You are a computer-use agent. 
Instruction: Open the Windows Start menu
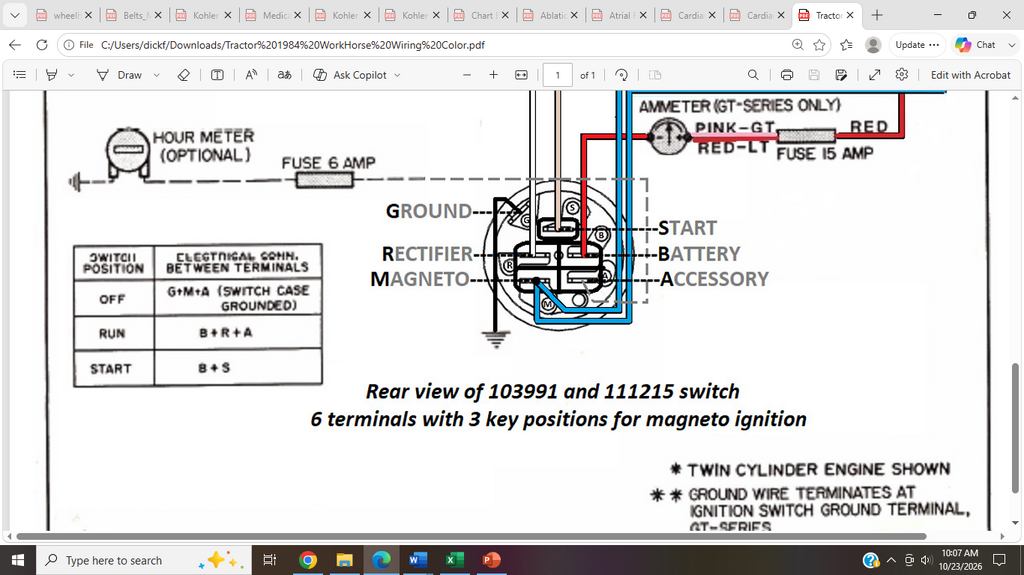18,560
